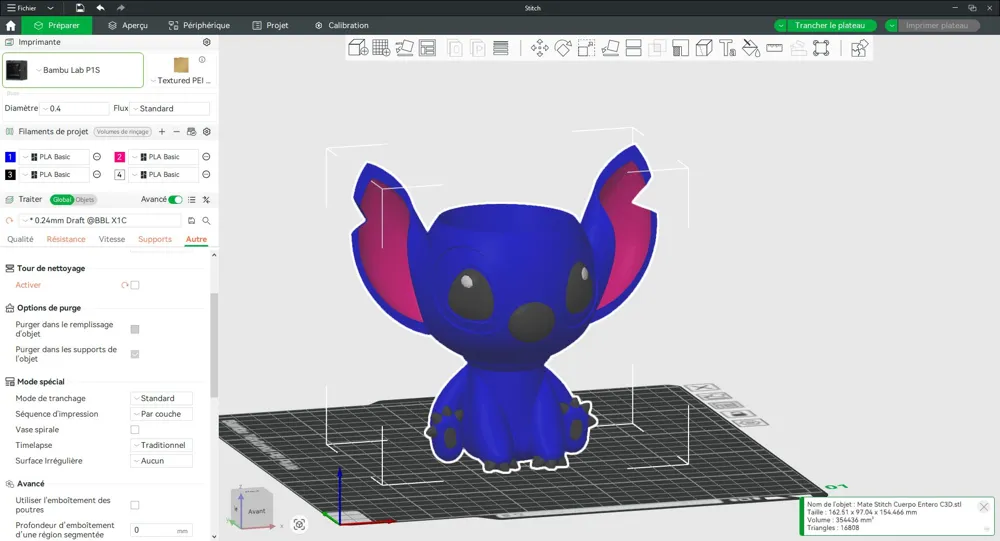Select the Supports settings tab

(x=155, y=239)
